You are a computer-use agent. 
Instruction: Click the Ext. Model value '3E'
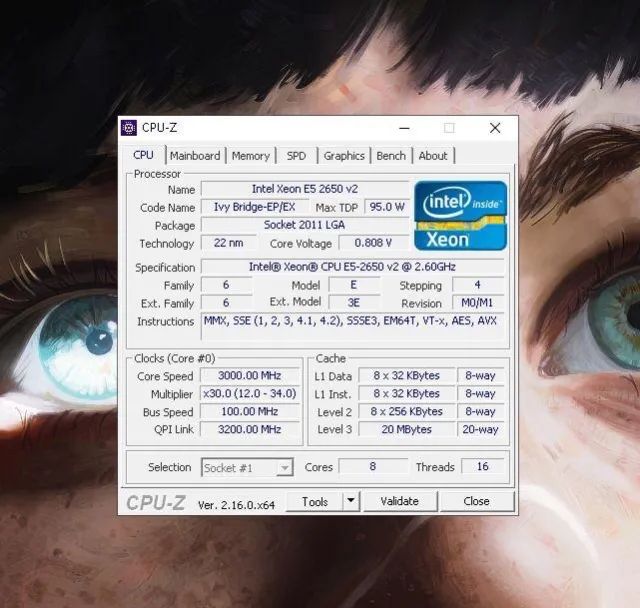coord(354,303)
